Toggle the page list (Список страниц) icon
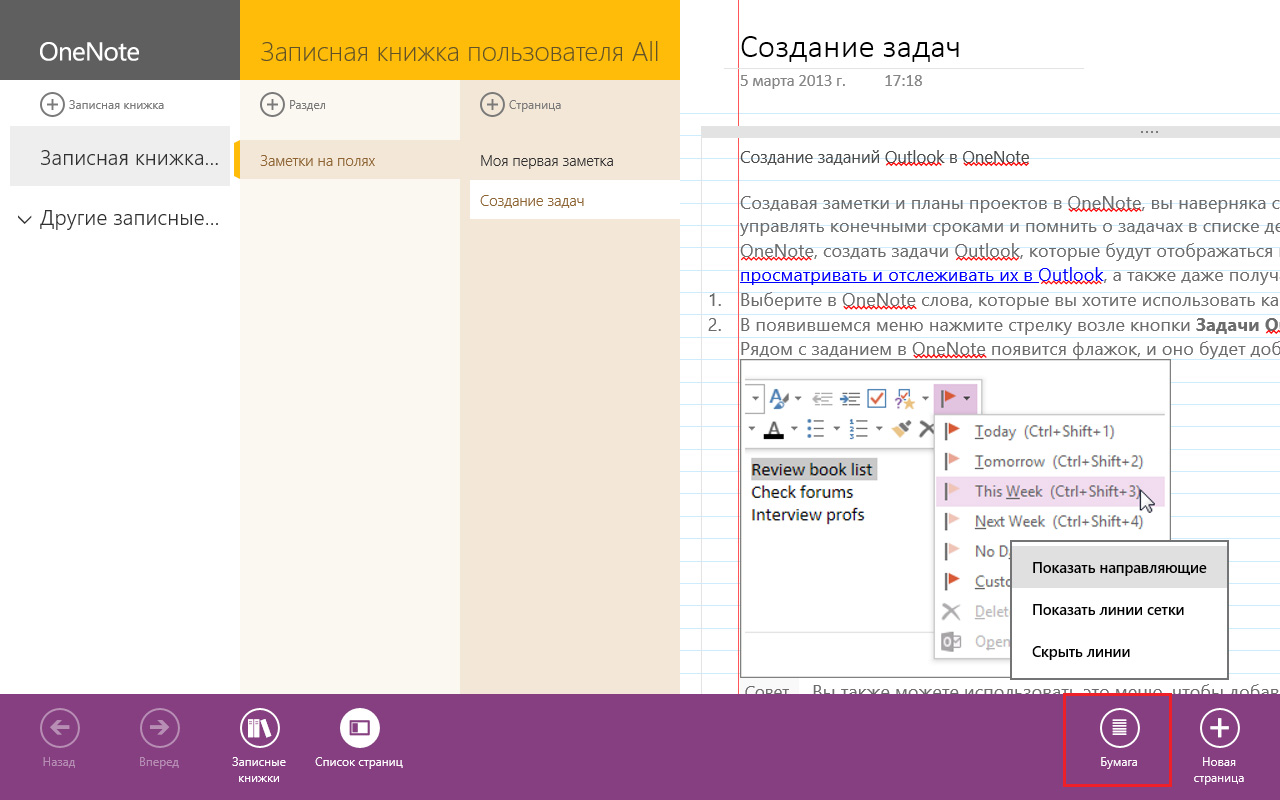Viewport: 1280px width, 800px height. click(x=359, y=728)
